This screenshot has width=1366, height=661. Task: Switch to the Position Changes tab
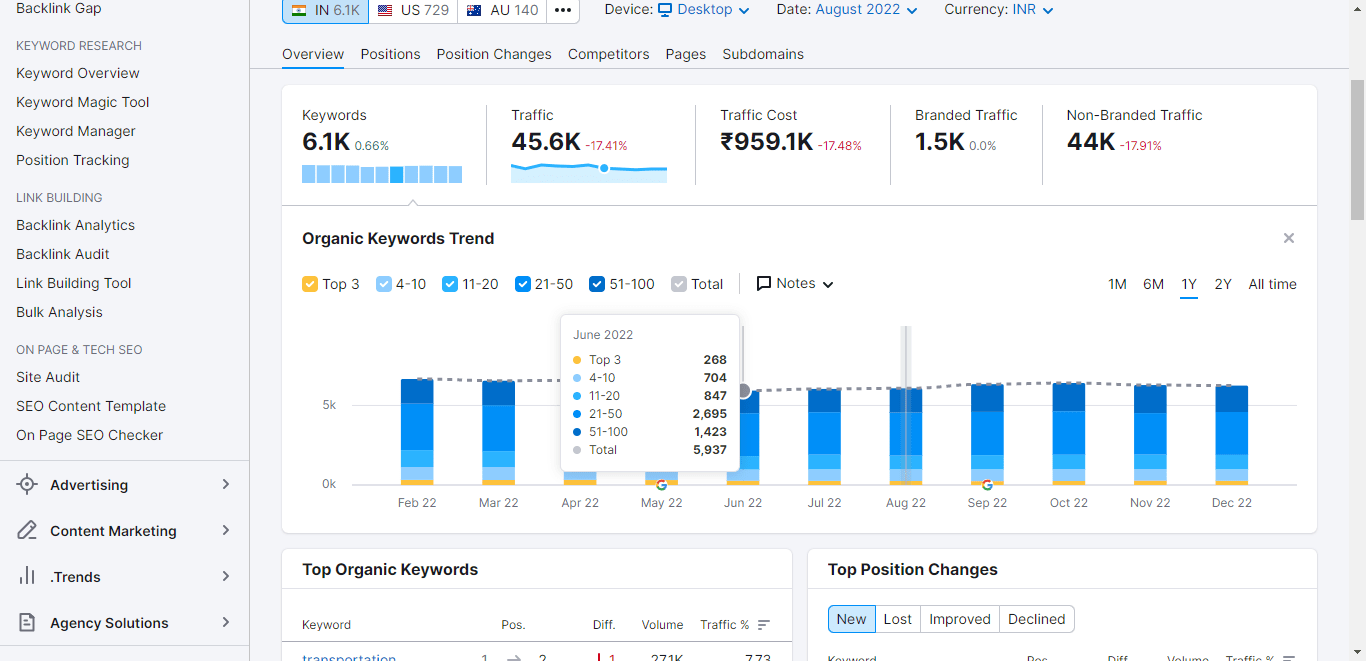(494, 54)
